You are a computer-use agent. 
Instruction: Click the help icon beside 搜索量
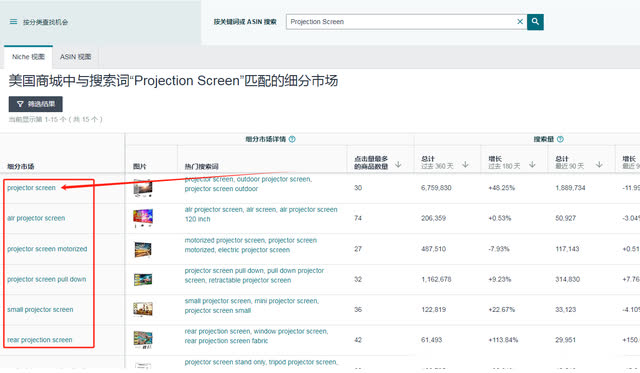pos(560,139)
